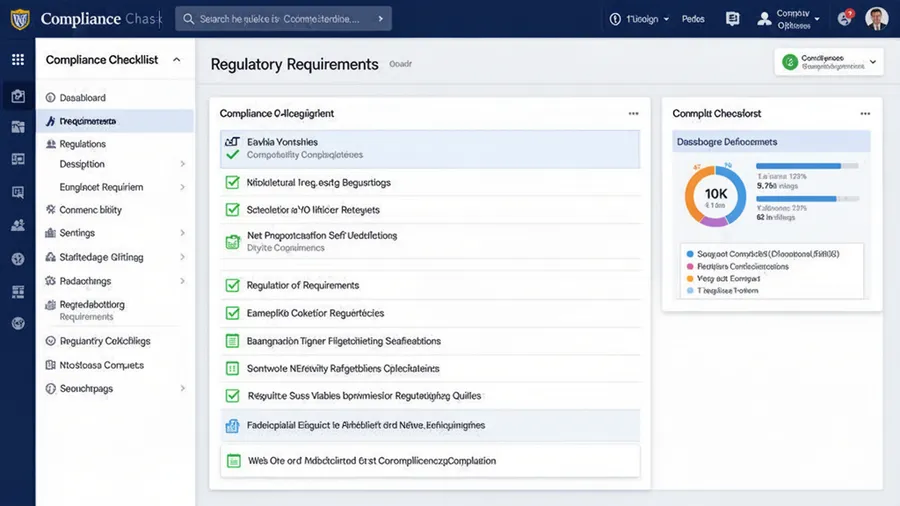This screenshot has width=900, height=506.
Task: Click light blue legend dot for Tineglisae
Action: (x=690, y=290)
